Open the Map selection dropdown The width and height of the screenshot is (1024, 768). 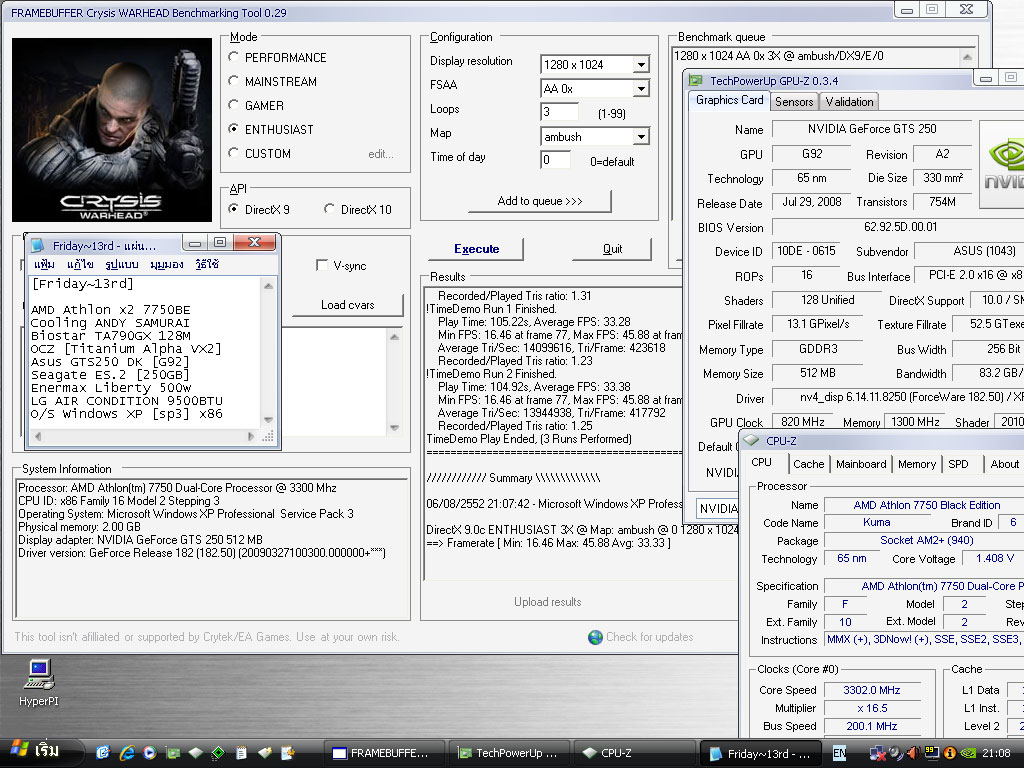point(640,137)
